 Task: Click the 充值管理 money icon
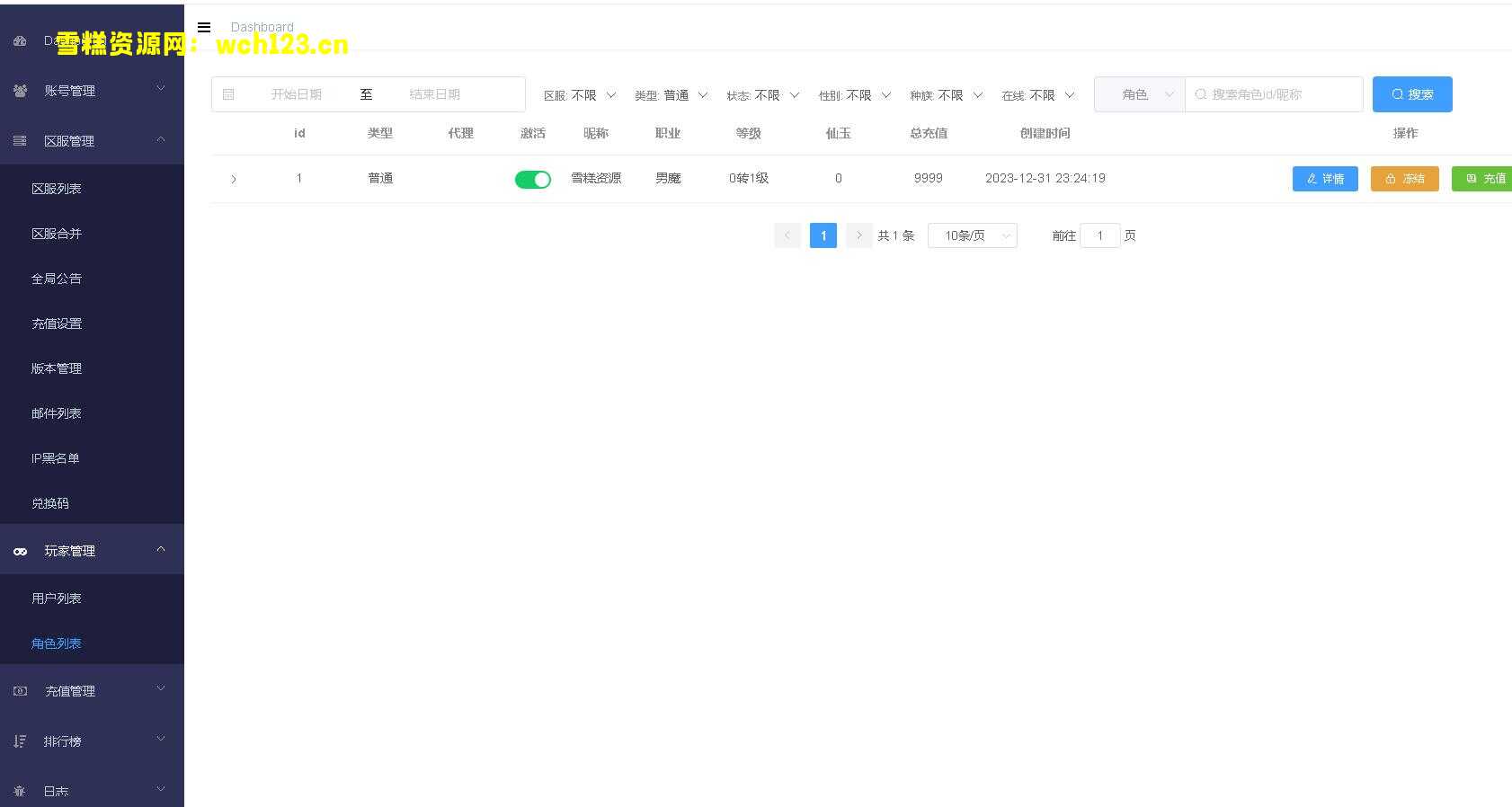tap(21, 691)
